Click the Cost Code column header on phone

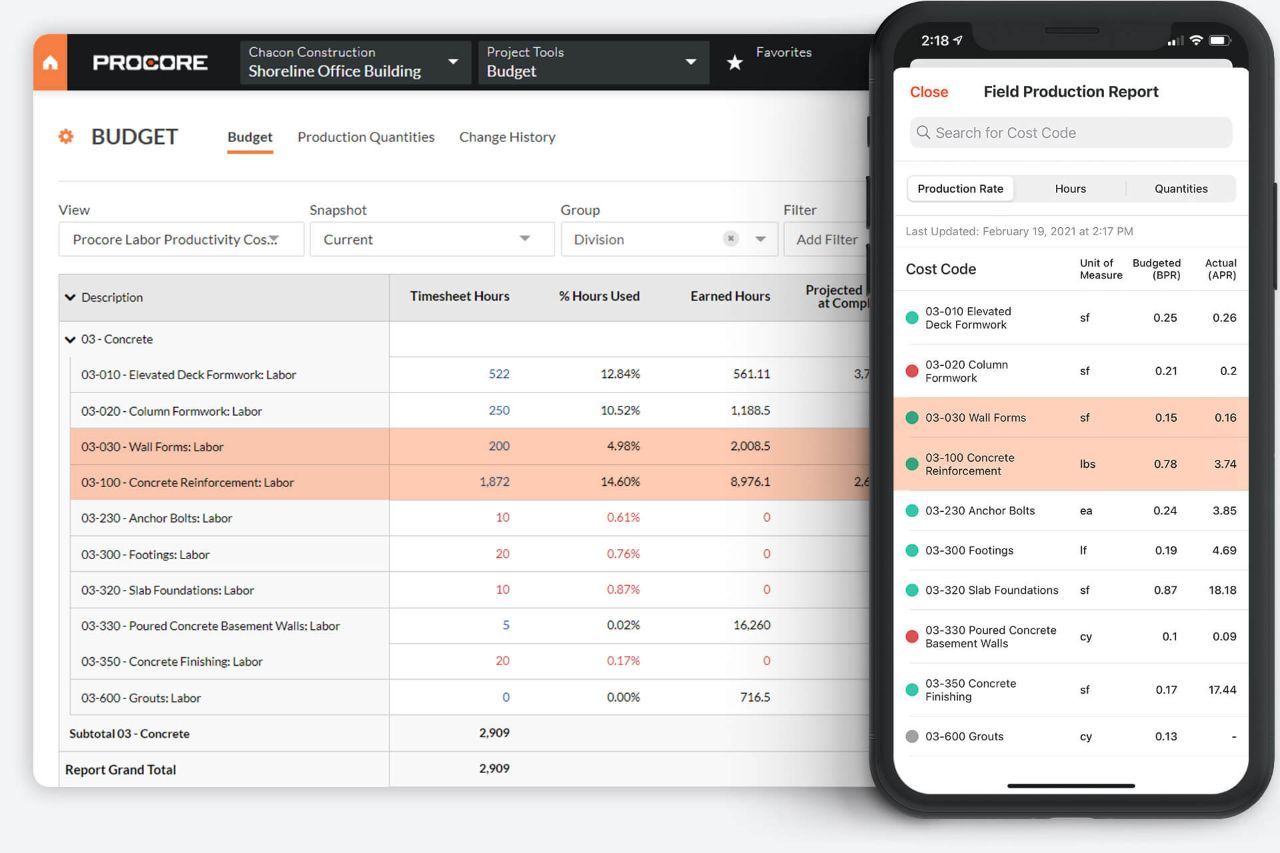(x=941, y=269)
